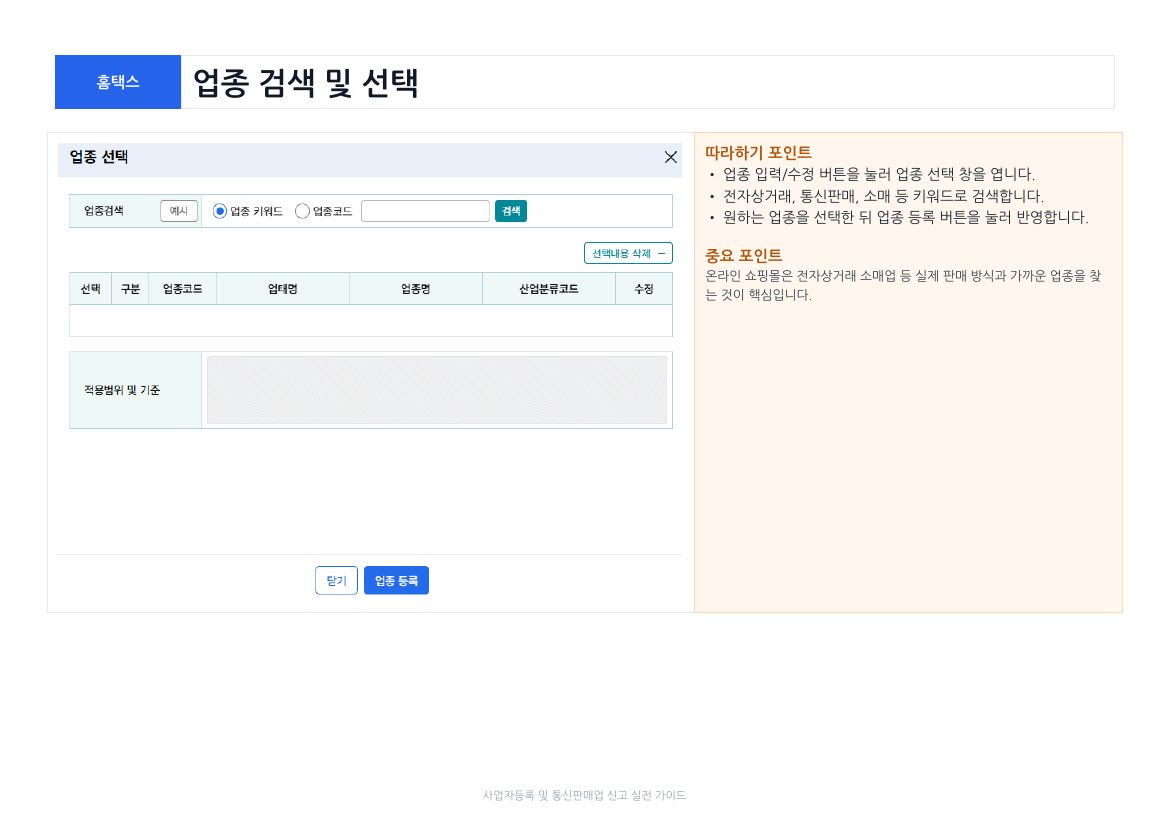Click the 적용범위 및 기준 label
Viewport: 1170px width, 827px height.
point(122,390)
